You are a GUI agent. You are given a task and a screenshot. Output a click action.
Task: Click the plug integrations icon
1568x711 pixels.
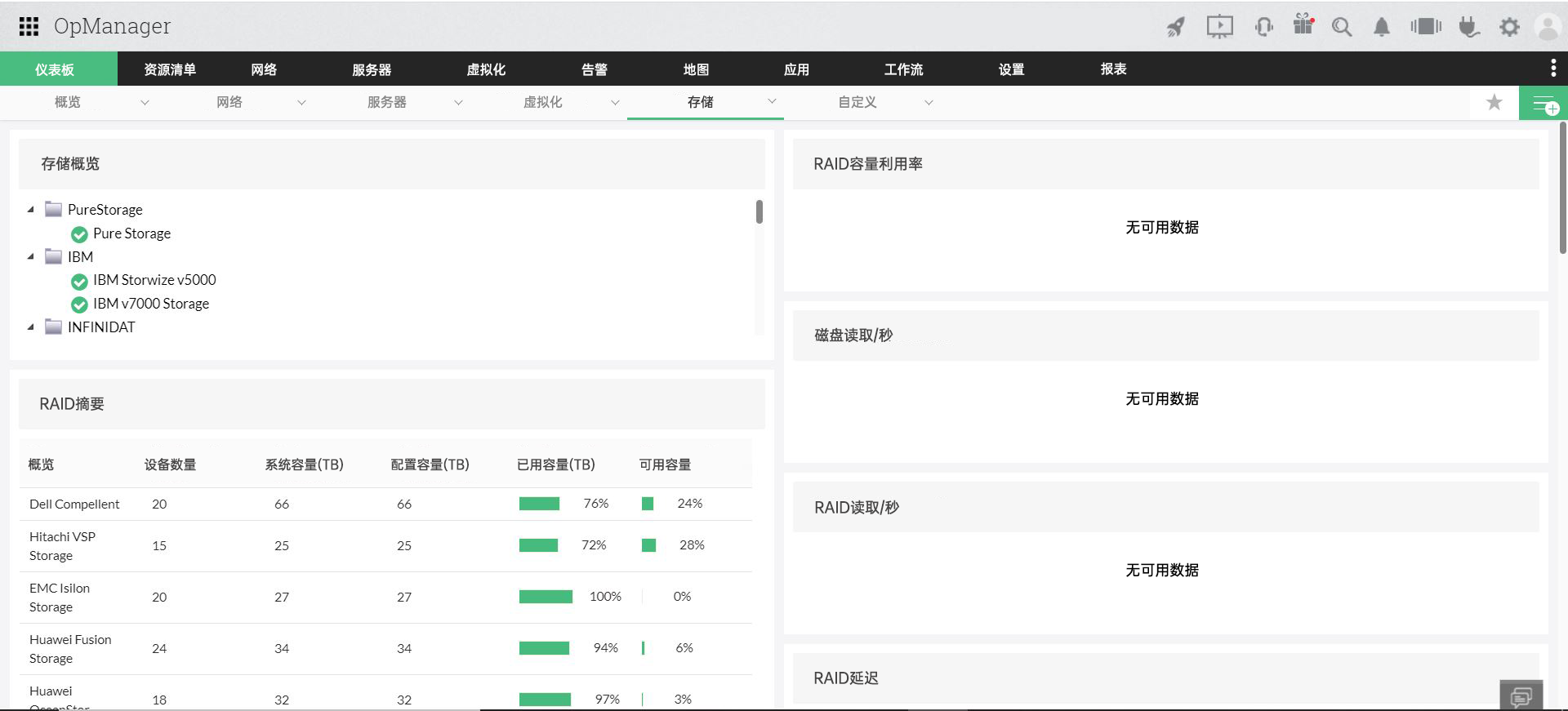(1469, 27)
